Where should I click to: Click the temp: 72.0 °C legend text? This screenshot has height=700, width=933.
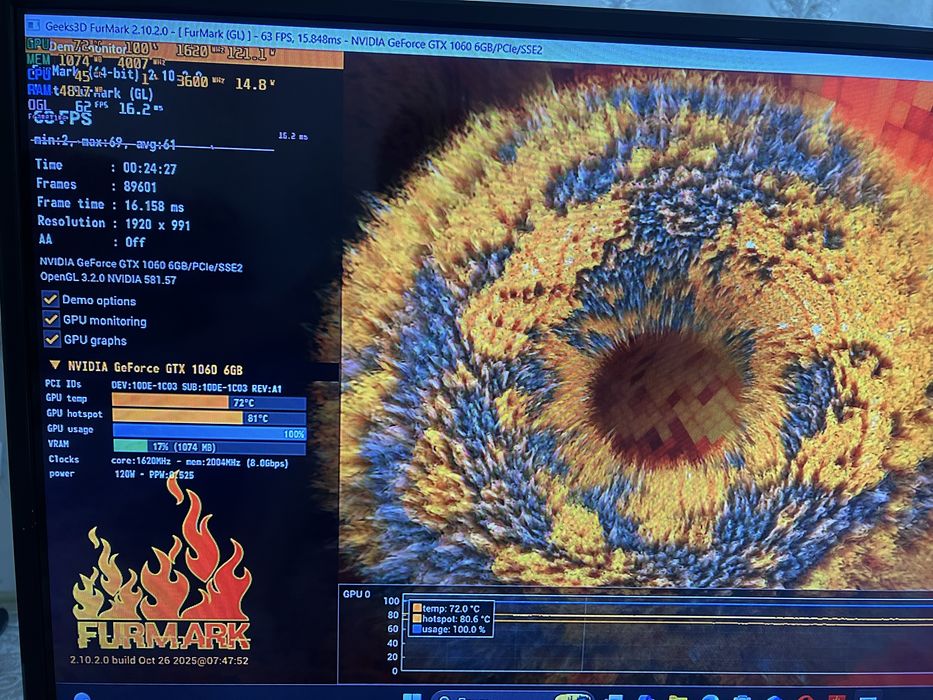click(451, 608)
